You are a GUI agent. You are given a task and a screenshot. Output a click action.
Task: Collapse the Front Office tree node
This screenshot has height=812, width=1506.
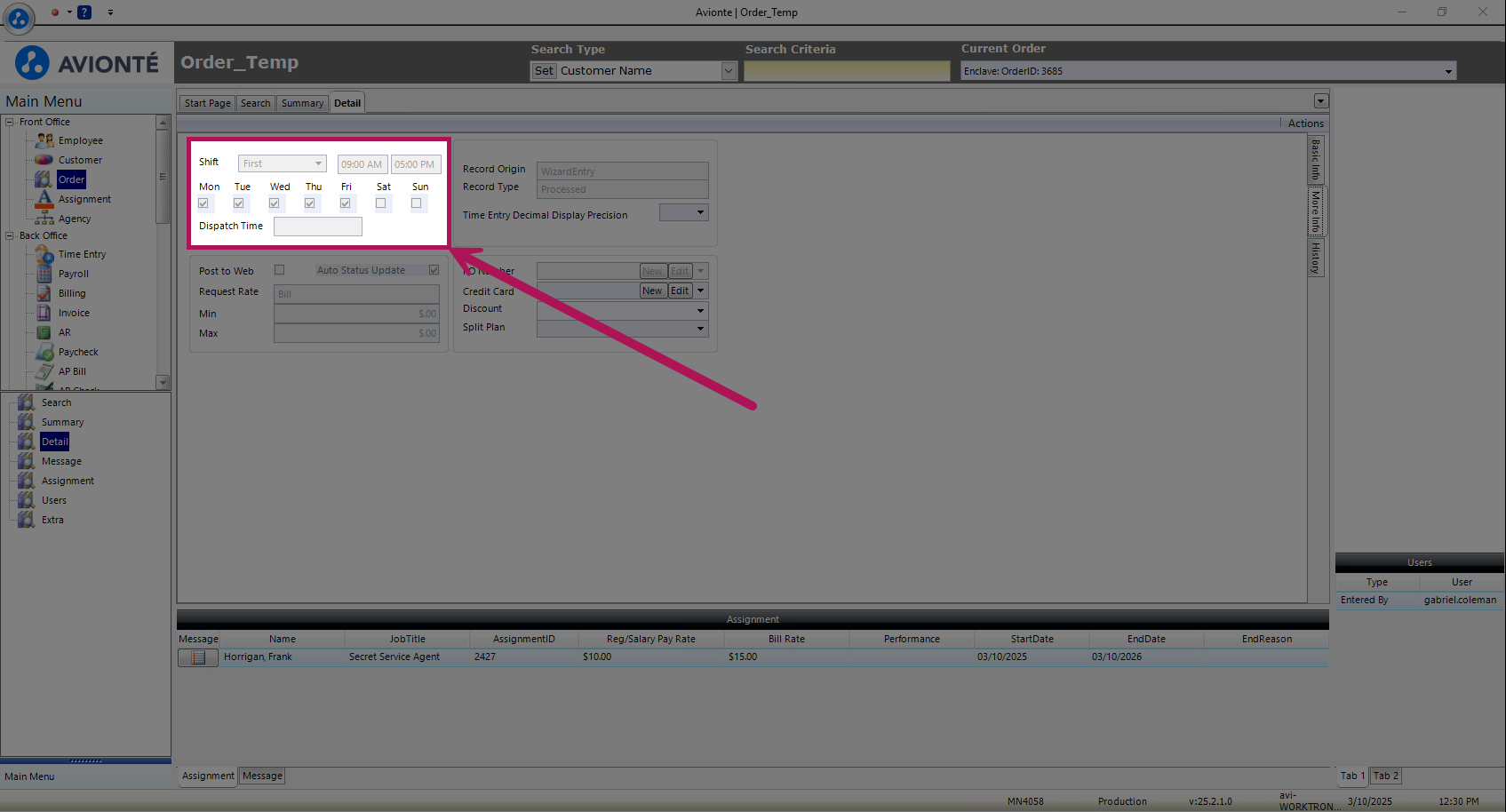click(10, 122)
